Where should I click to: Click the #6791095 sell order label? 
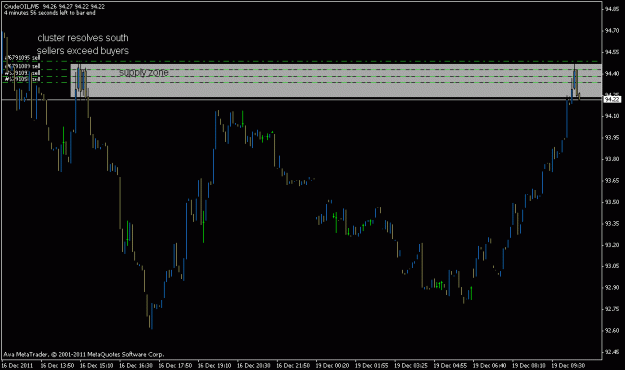(22, 58)
